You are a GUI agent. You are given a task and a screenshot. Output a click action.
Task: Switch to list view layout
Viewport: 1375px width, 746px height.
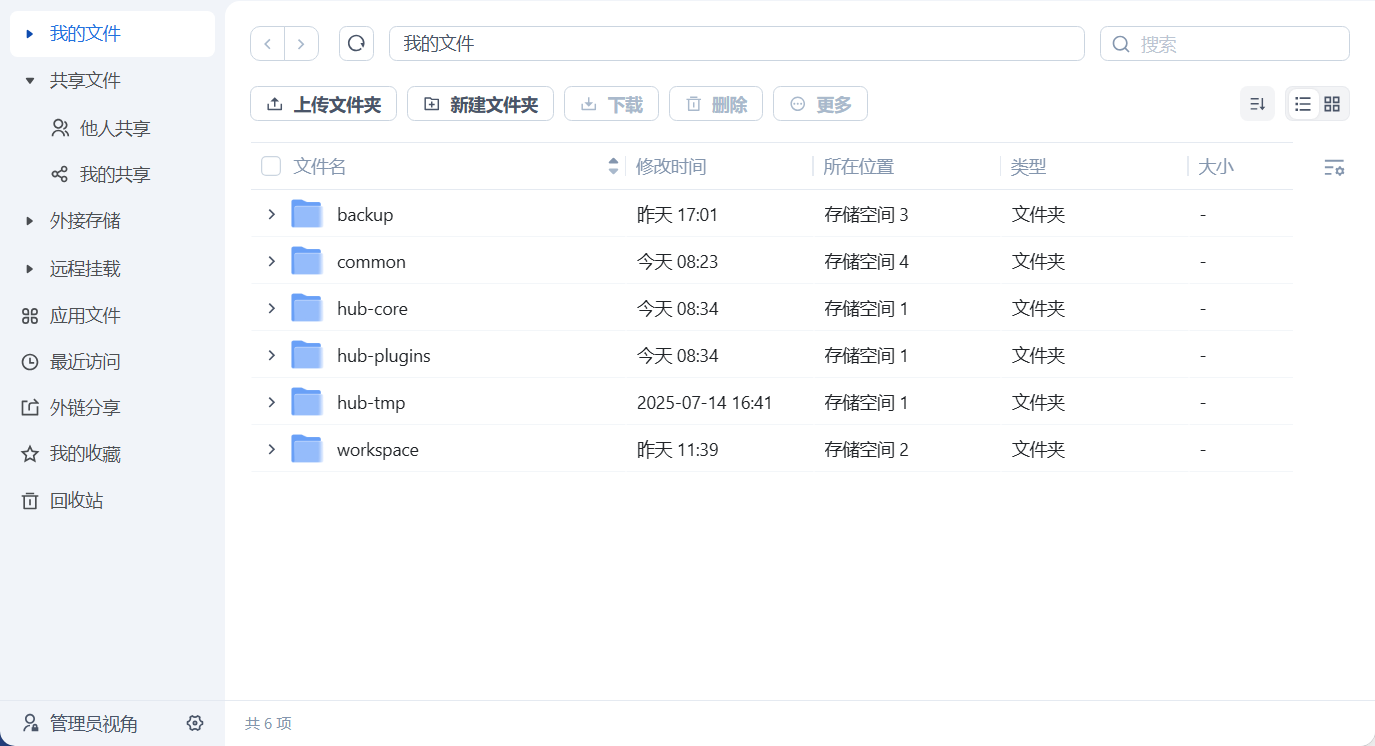tap(1303, 104)
